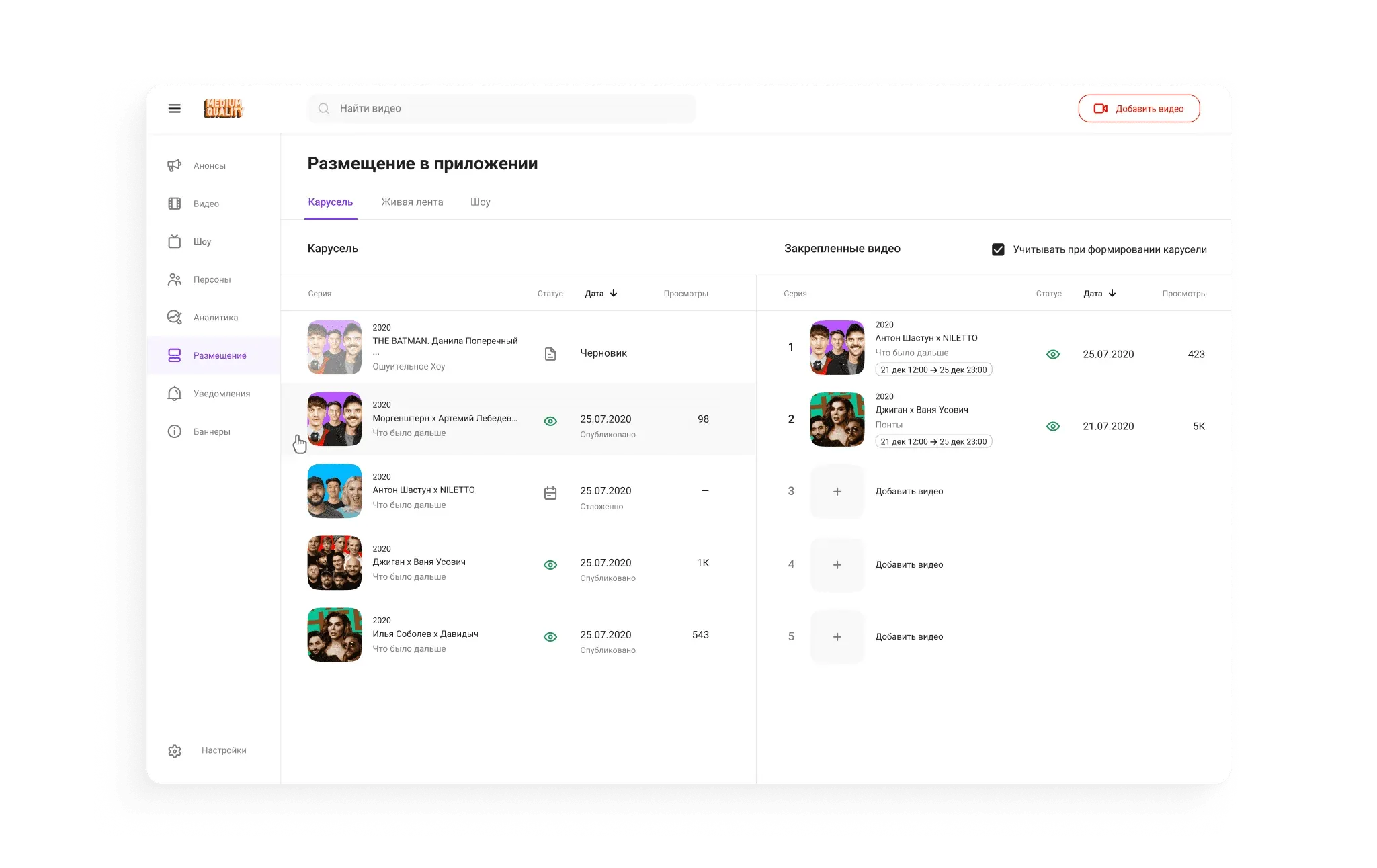The height and width of the screenshot is (868, 1377).
Task: Open the Аналитика panel
Action: click(x=175, y=317)
